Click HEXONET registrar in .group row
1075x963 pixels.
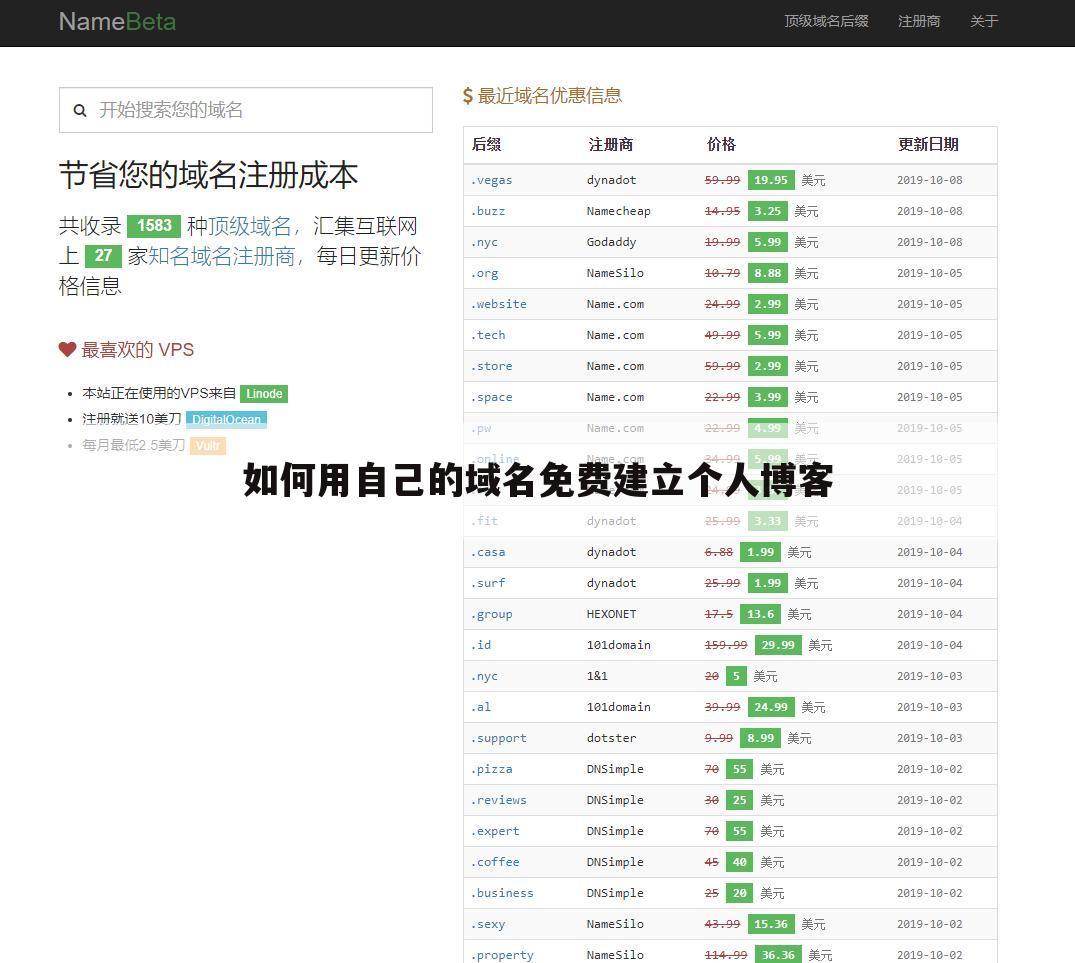tap(612, 614)
